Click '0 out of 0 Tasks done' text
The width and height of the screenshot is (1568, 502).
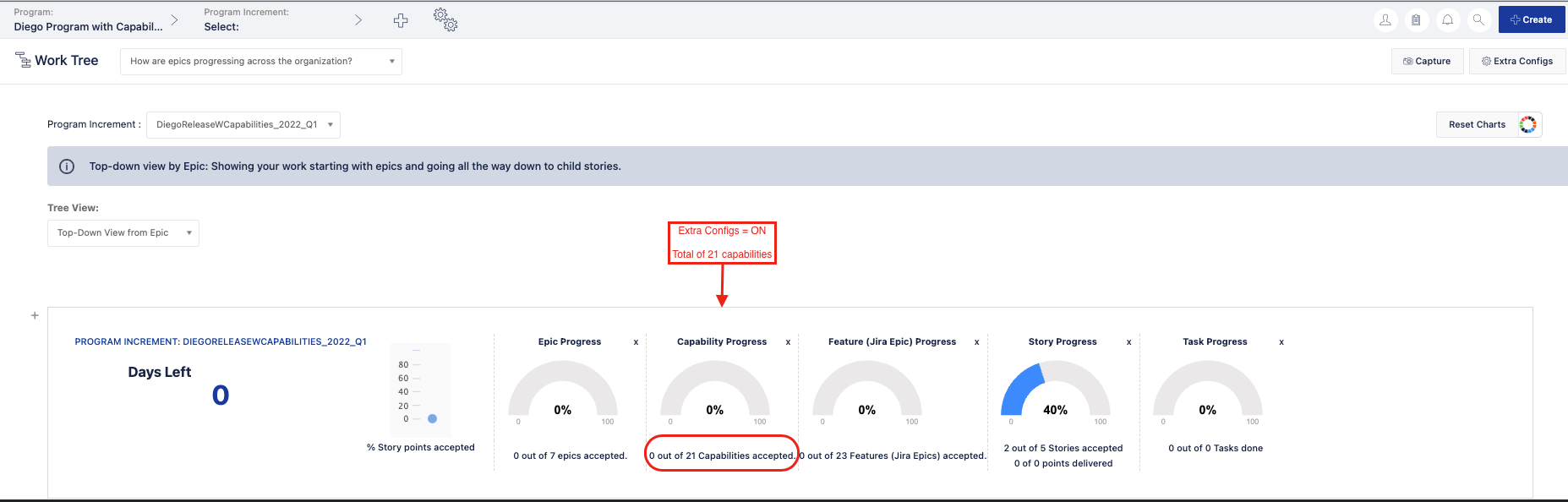tap(1216, 448)
